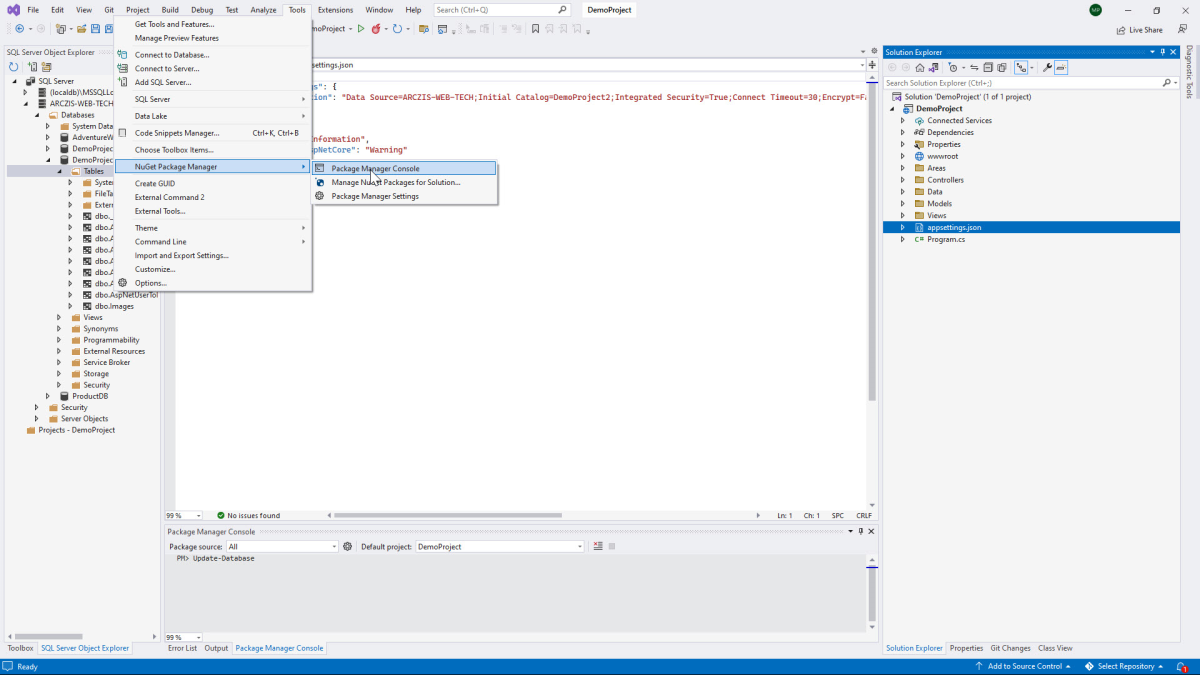This screenshot has height=675, width=1200.
Task: Toggle the nested files view button in Solution Explorer
Action: 1021,68
